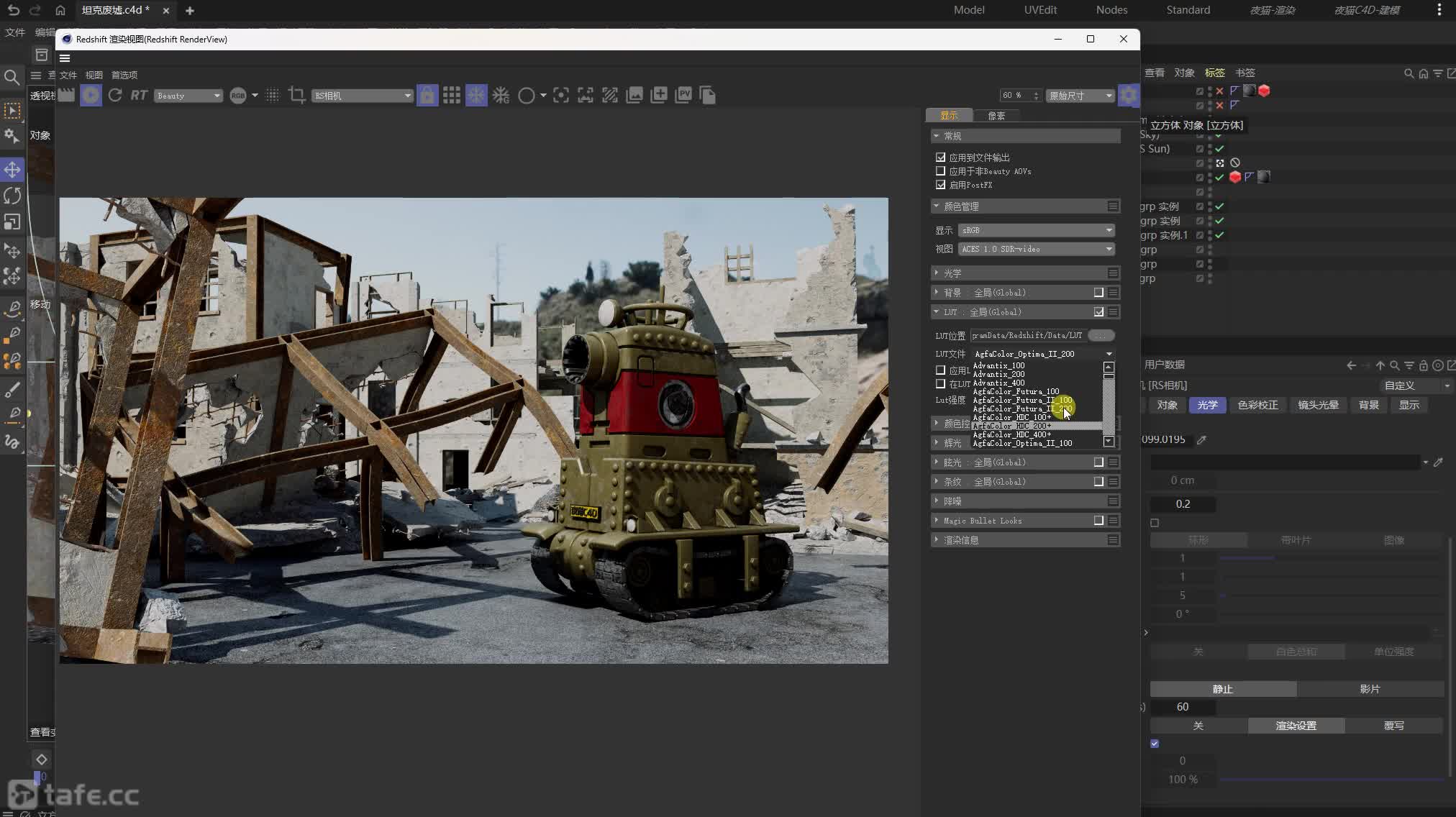This screenshot has width=1456, height=817.
Task: Click the add snapshot plus icon
Action: point(659,95)
